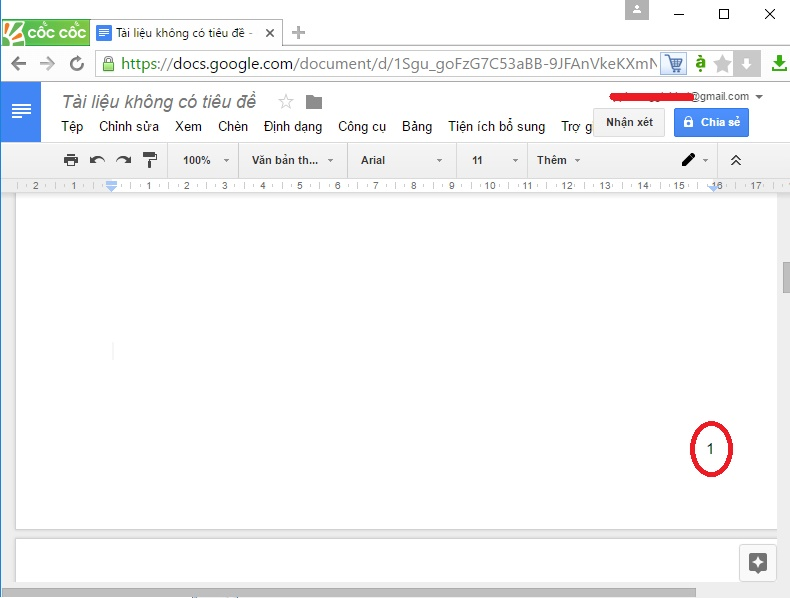
Task: Redo using the toolbar arrow icon
Action: click(x=123, y=160)
